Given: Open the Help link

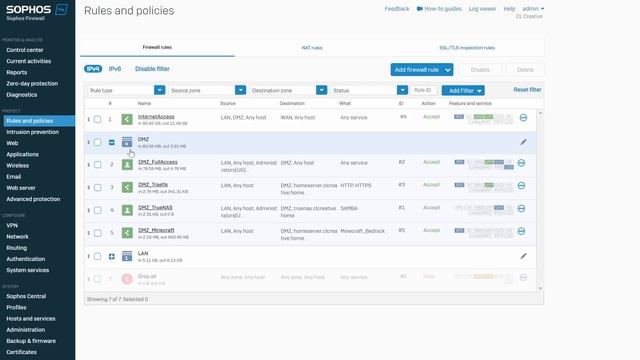Looking at the screenshot, I should coord(509,9).
